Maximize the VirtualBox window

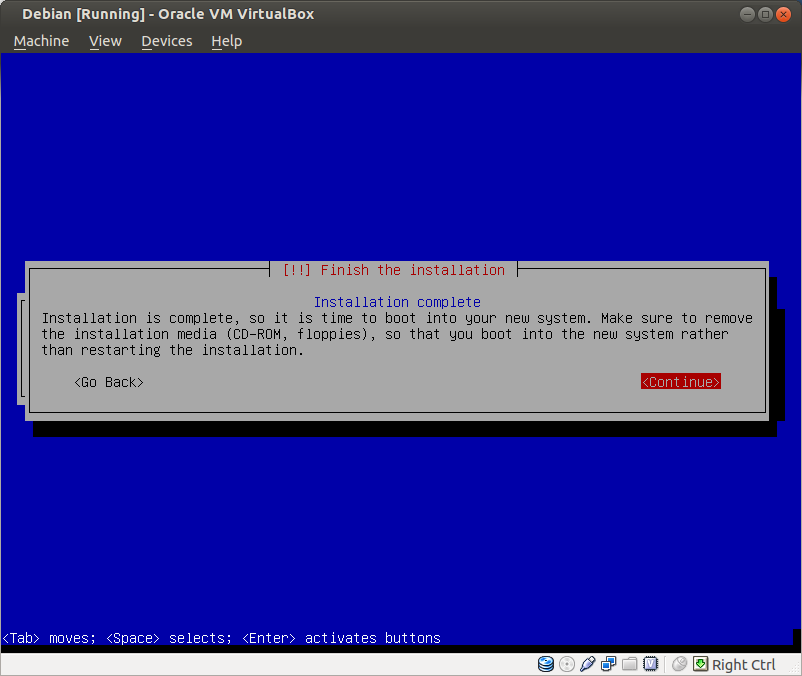click(x=765, y=14)
